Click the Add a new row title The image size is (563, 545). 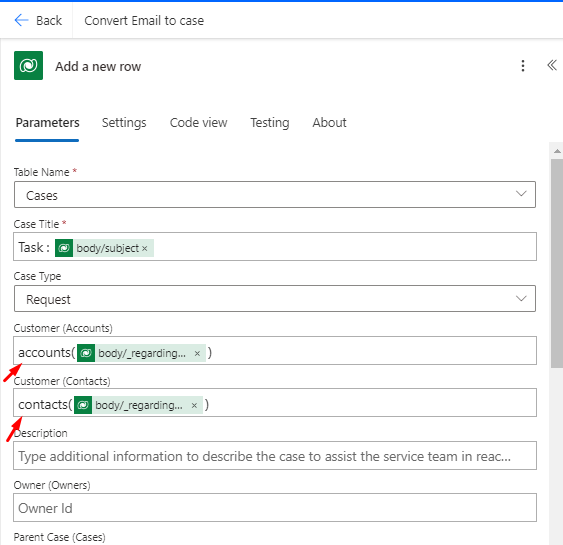click(98, 66)
